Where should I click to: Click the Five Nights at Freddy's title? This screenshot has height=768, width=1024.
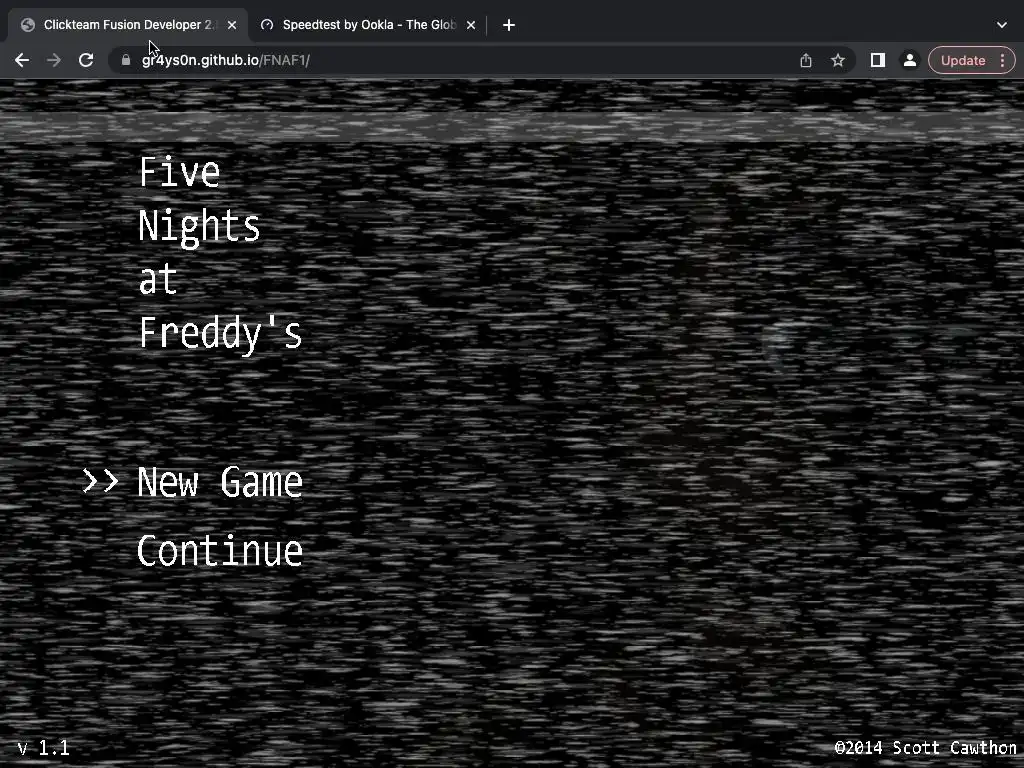click(220, 254)
